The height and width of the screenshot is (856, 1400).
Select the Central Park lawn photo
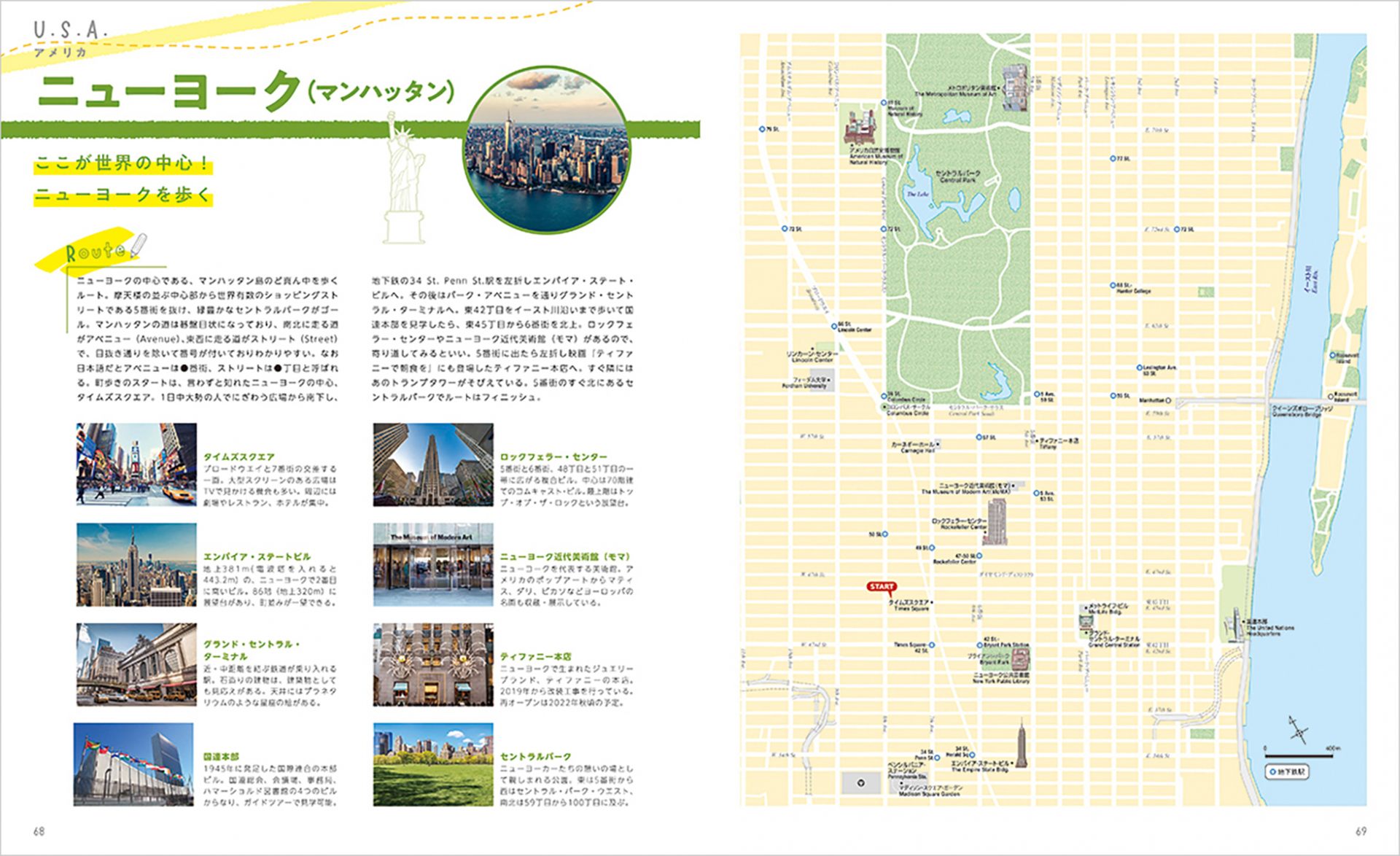(x=433, y=764)
